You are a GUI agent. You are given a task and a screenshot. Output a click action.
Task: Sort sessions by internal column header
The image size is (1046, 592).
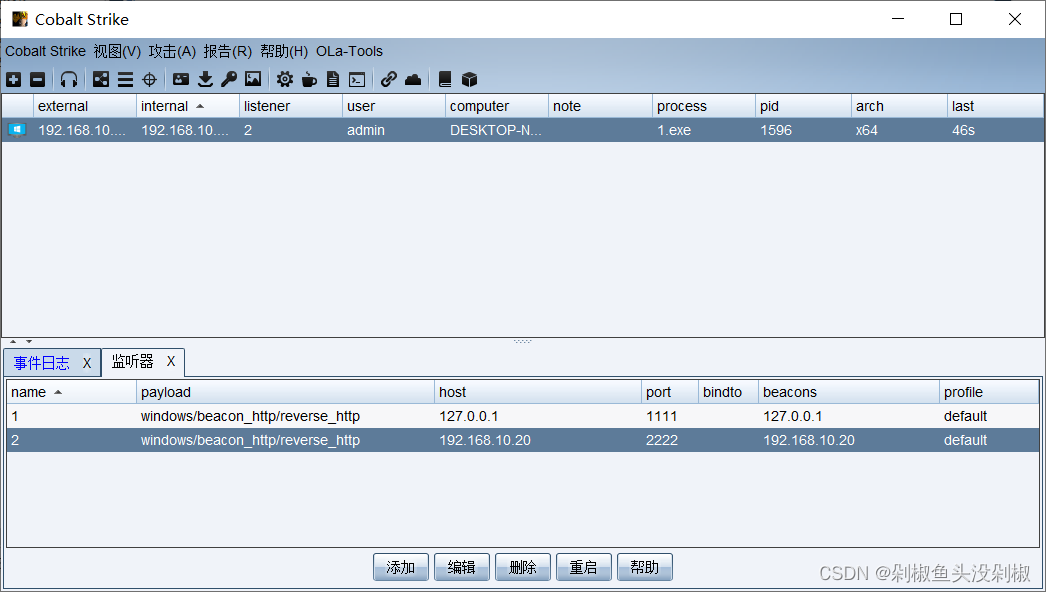point(187,106)
